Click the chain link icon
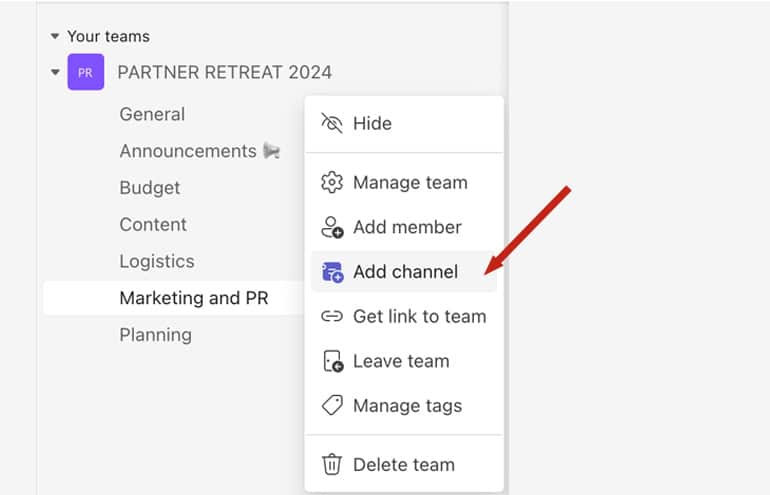The height and width of the screenshot is (495, 770). pyautogui.click(x=331, y=316)
